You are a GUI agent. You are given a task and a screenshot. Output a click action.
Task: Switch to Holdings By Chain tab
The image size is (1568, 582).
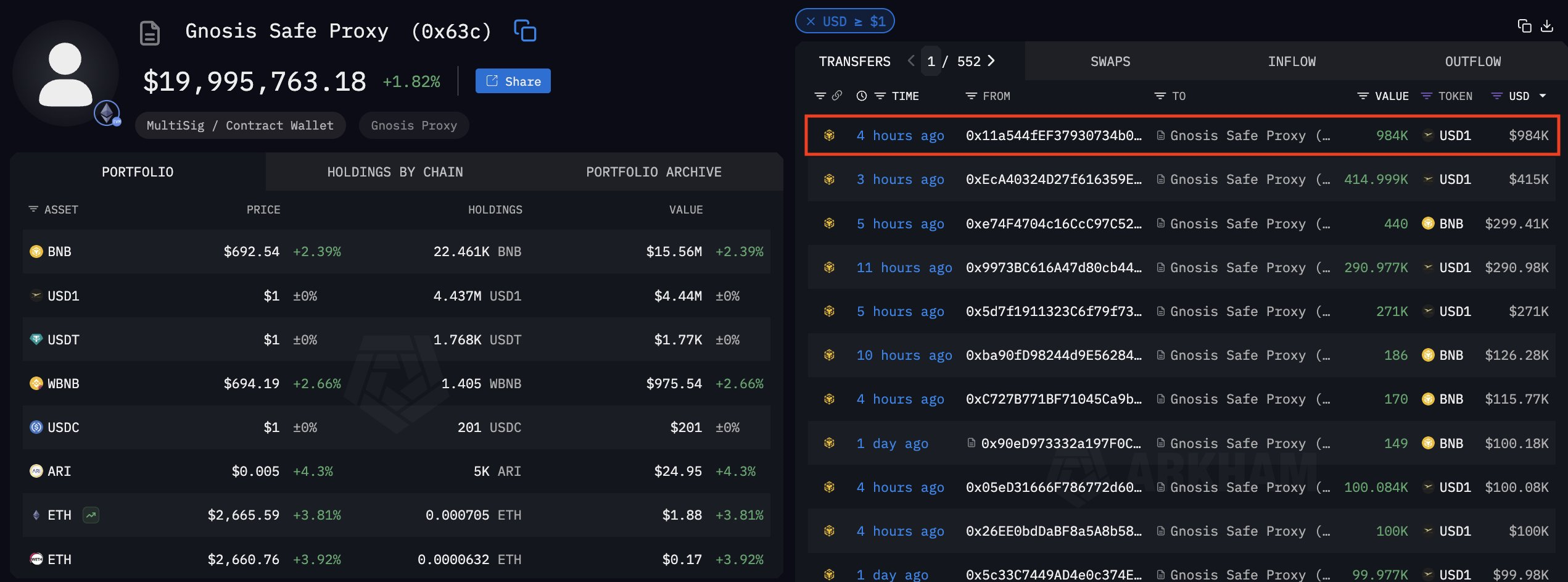click(x=395, y=172)
